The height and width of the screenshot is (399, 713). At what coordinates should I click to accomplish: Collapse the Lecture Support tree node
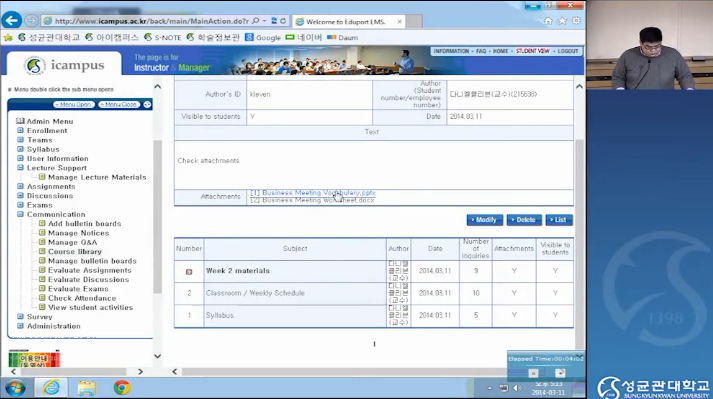20,168
